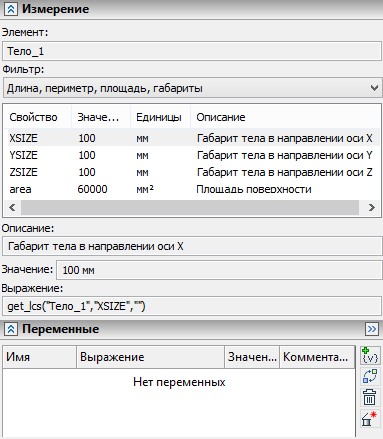Collapse the Измерение section header

pos(10,9)
